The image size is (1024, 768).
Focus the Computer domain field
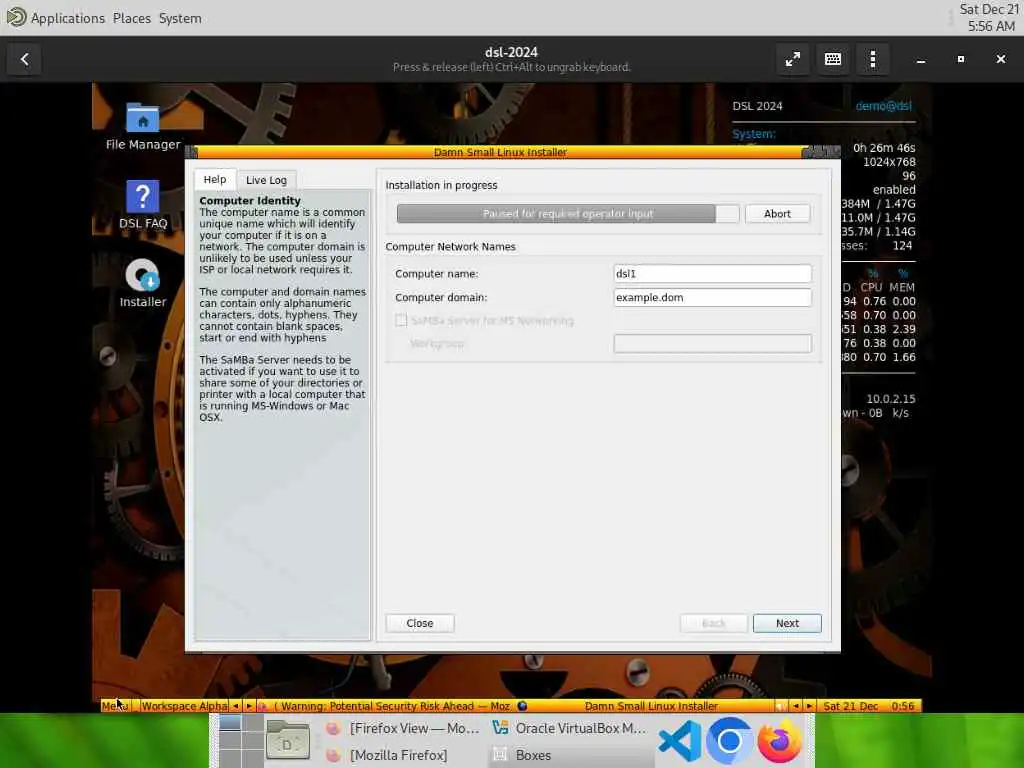point(712,297)
